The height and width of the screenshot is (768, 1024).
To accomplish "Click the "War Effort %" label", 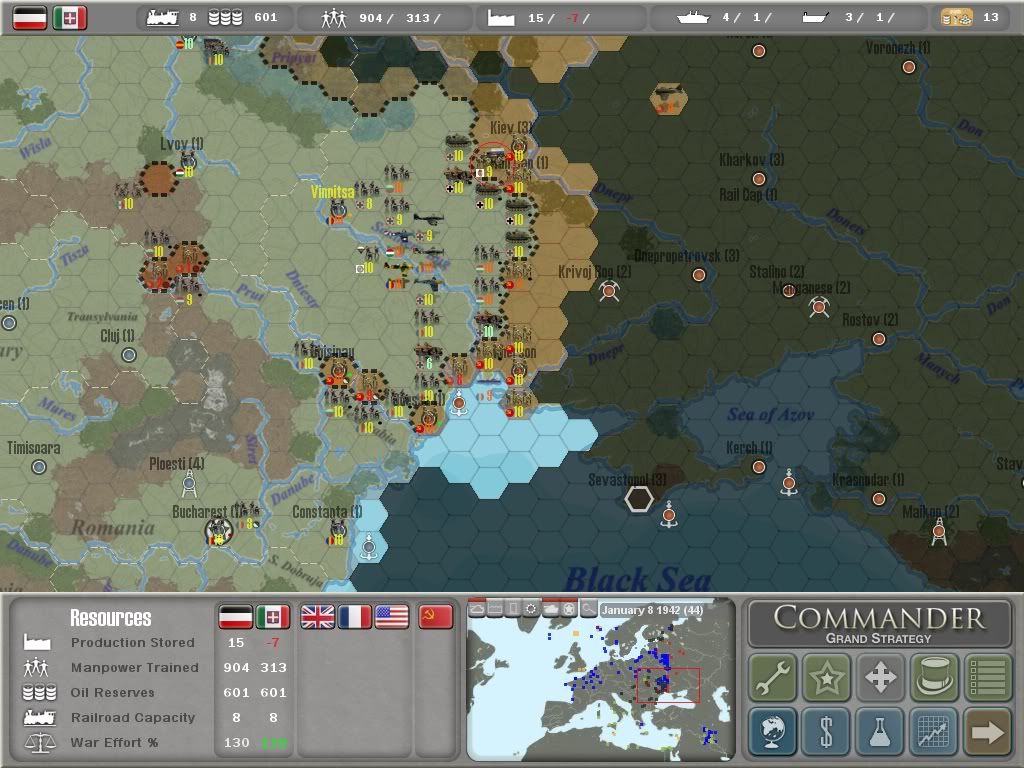I will point(114,743).
